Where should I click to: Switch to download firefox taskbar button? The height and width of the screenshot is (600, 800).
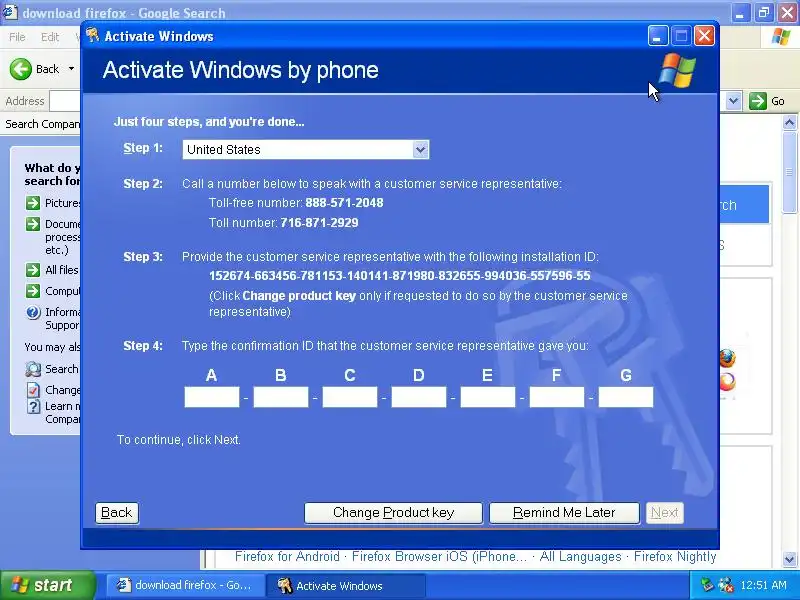pos(185,585)
